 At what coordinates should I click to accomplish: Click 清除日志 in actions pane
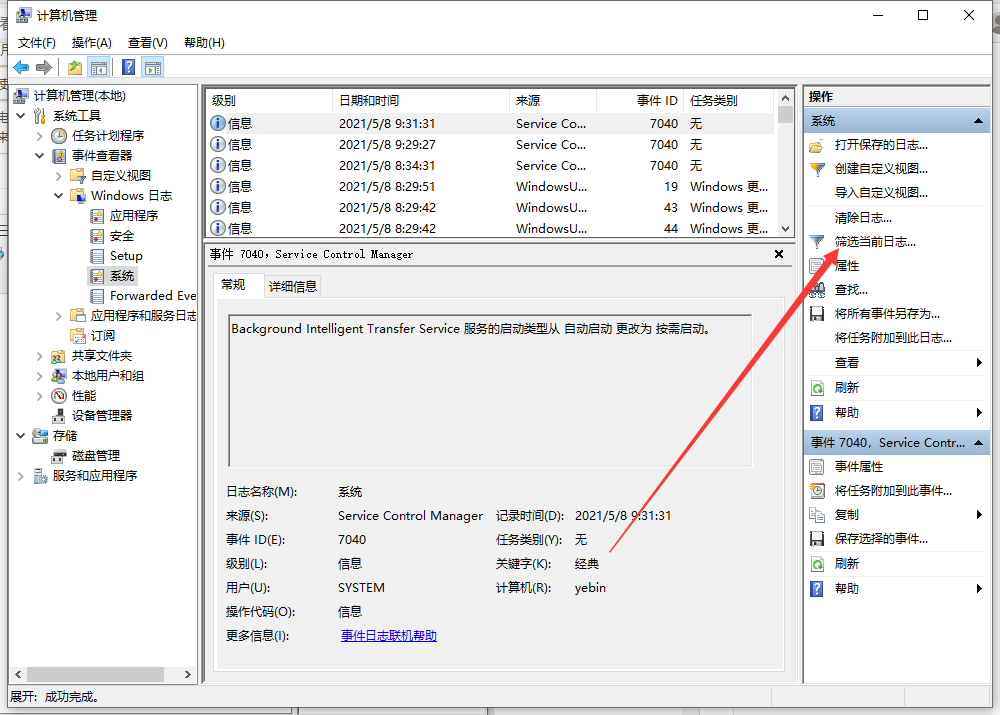[x=863, y=217]
